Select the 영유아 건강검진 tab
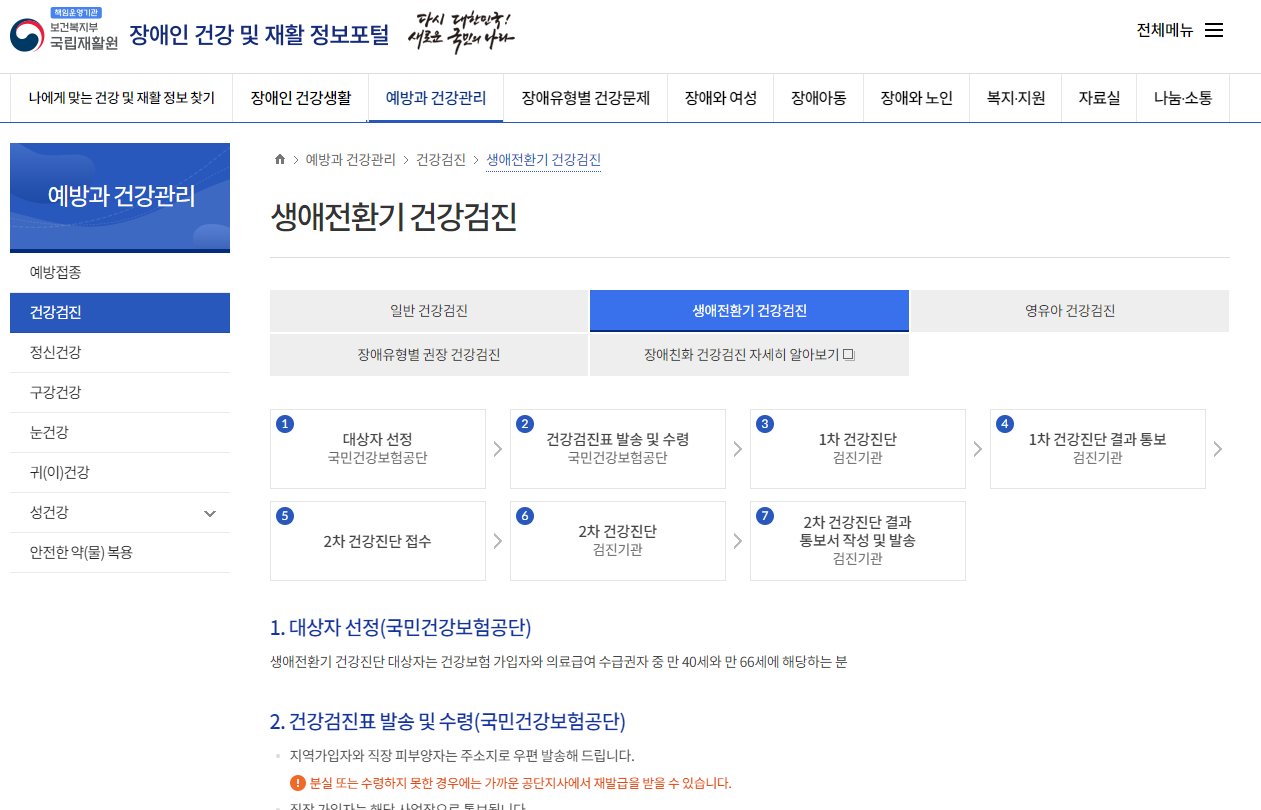Viewport: 1261px width, 810px height. 1069,311
